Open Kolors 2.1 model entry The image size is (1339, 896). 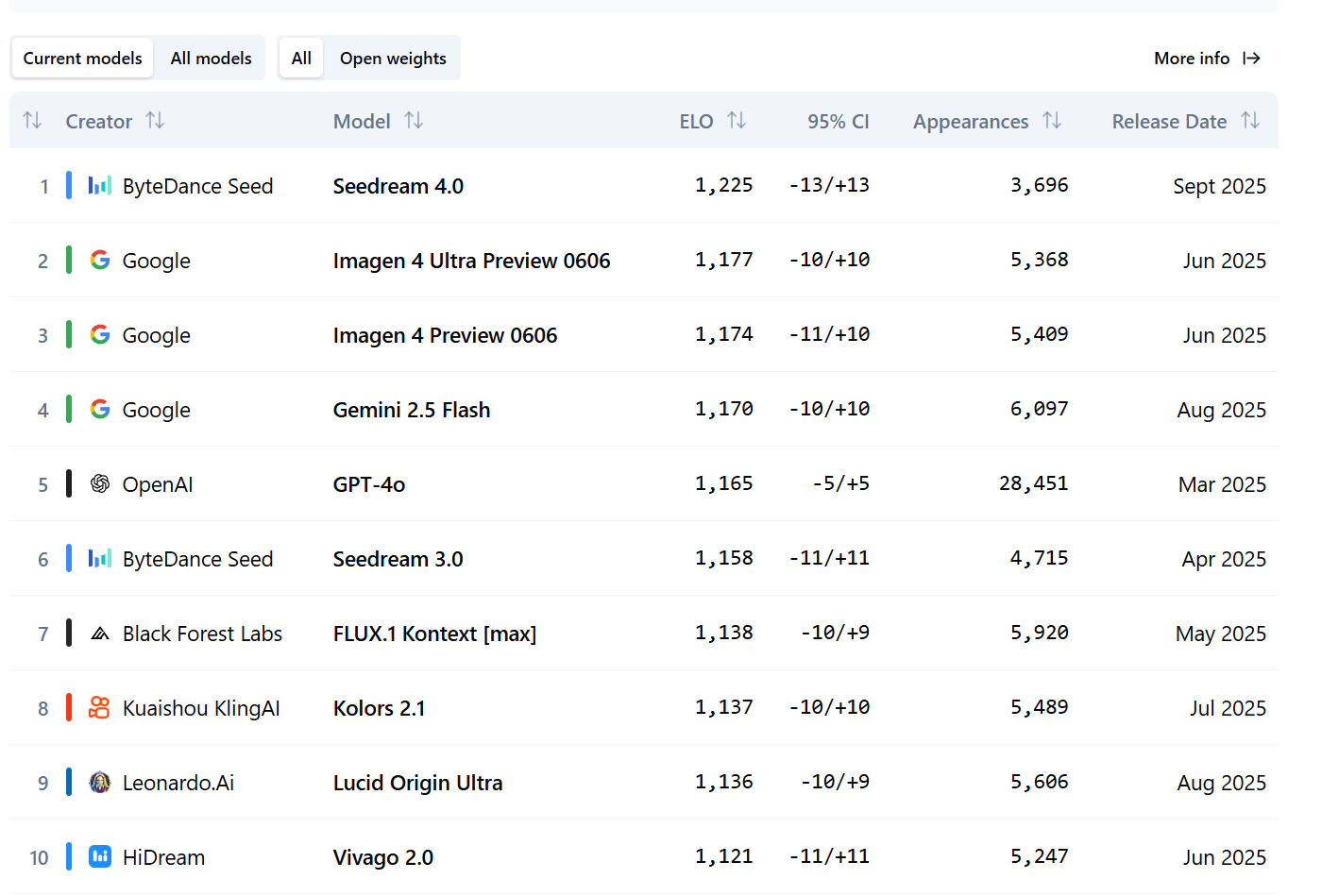(379, 708)
